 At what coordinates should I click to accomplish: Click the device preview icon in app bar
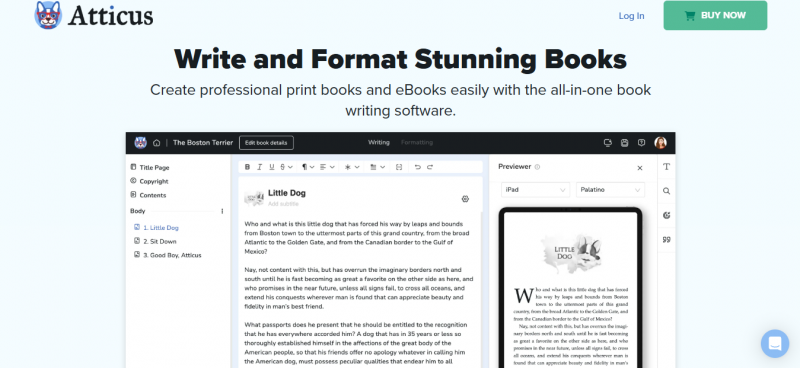click(607, 143)
